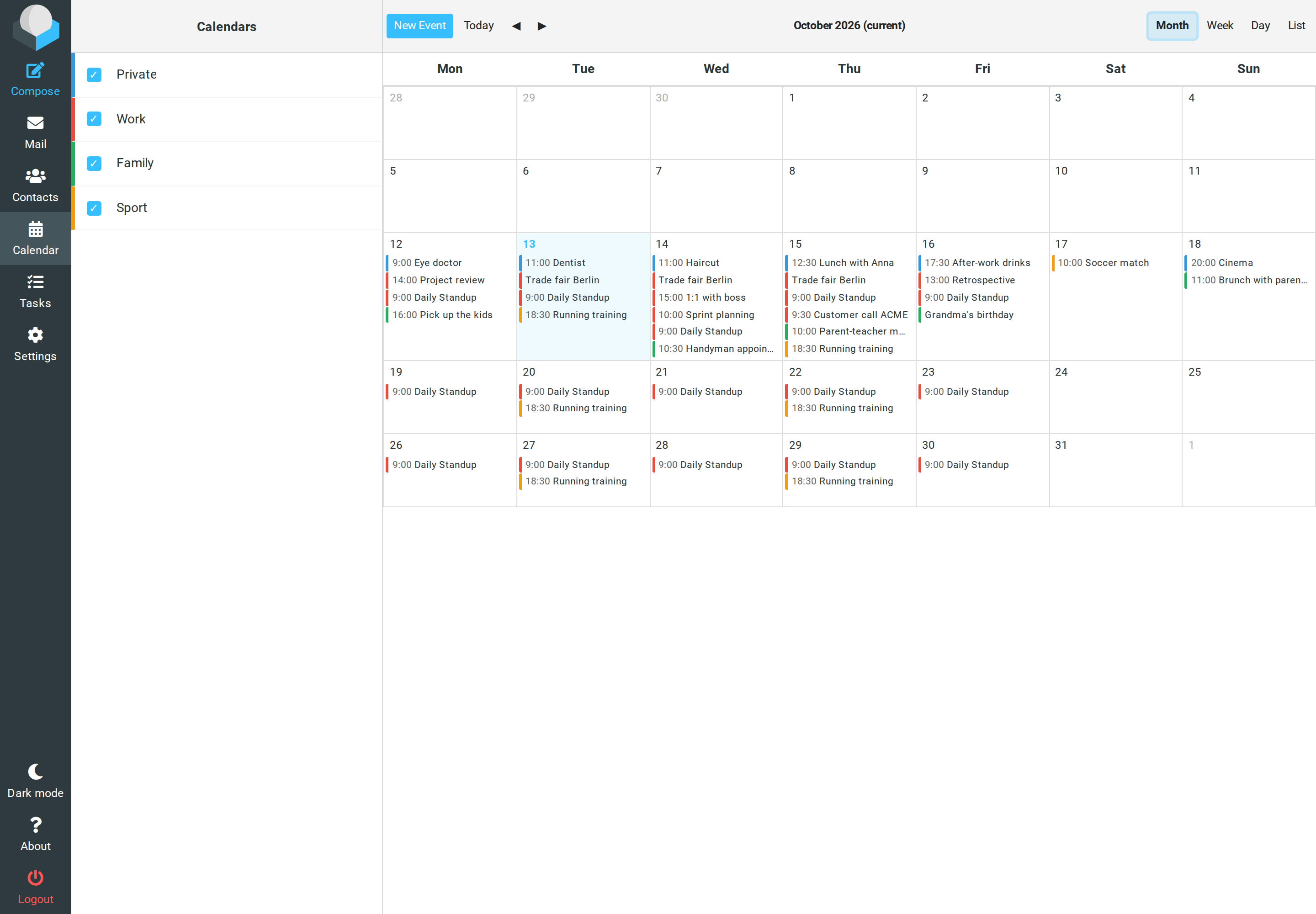Image resolution: width=1316 pixels, height=914 pixels.
Task: Switch to Week view
Action: click(x=1220, y=26)
